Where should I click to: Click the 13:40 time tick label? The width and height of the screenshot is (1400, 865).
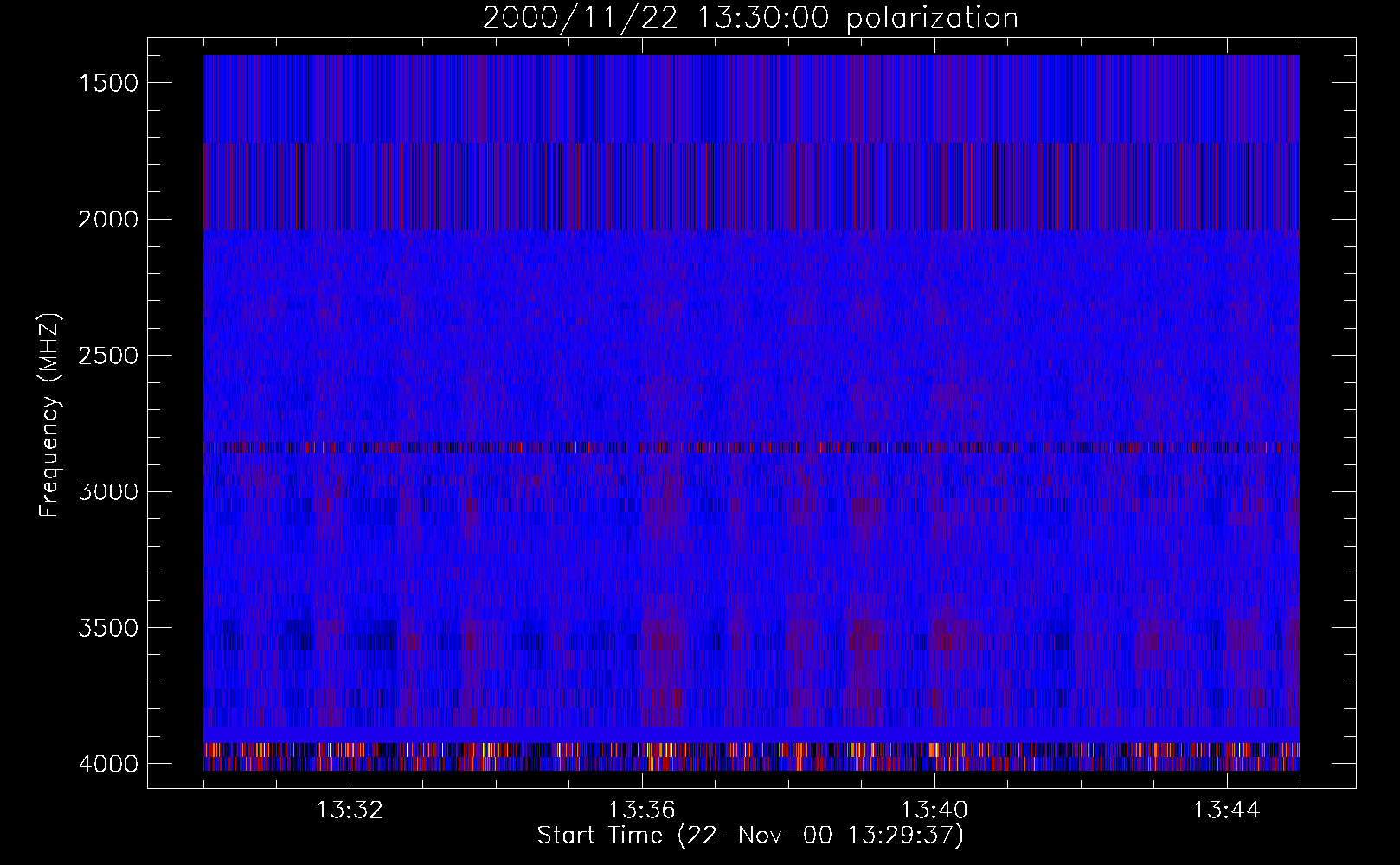click(x=934, y=811)
